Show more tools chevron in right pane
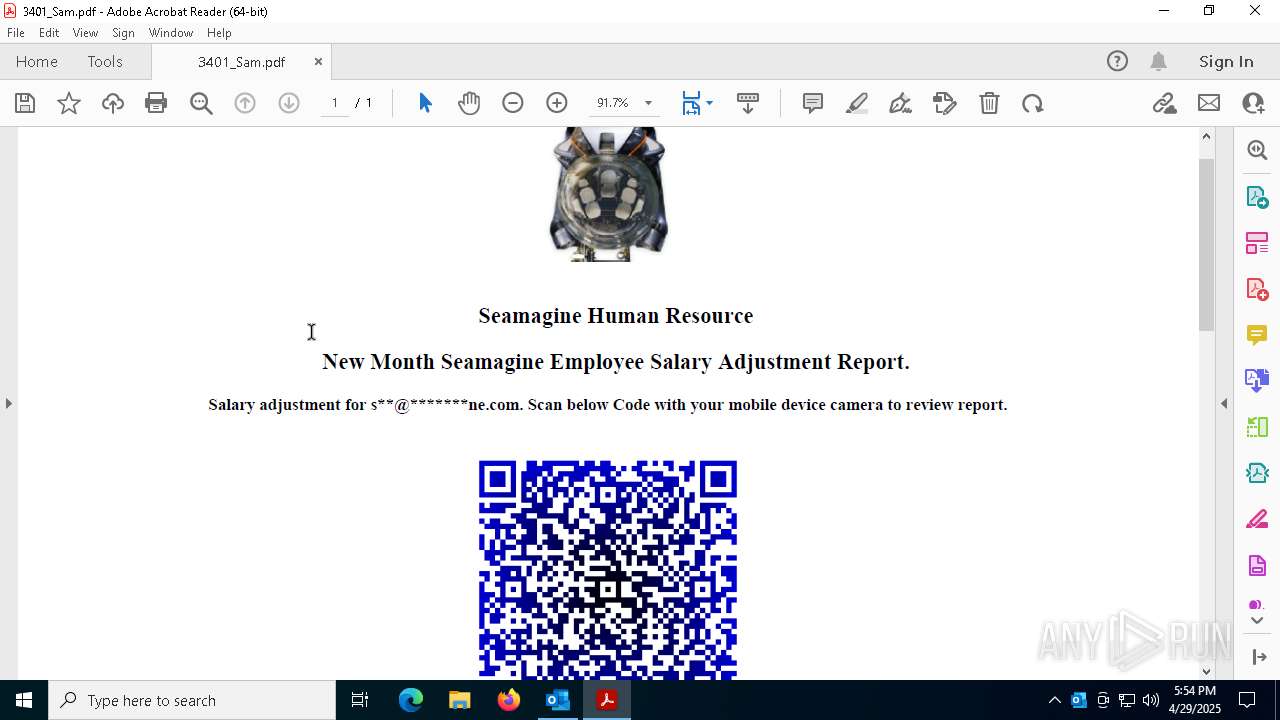Screen dimensions: 1280x720 click(1257, 621)
